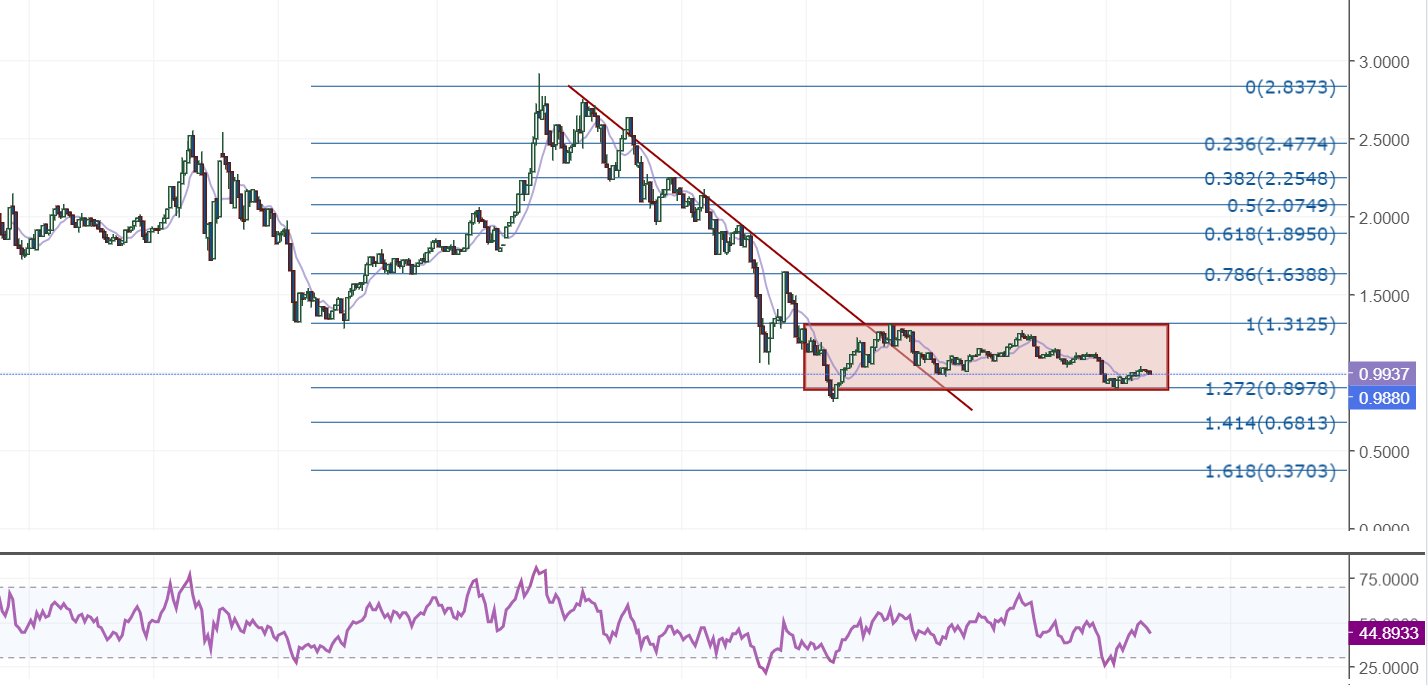Select the 1.272(0.8978) extension label

coord(1270,388)
